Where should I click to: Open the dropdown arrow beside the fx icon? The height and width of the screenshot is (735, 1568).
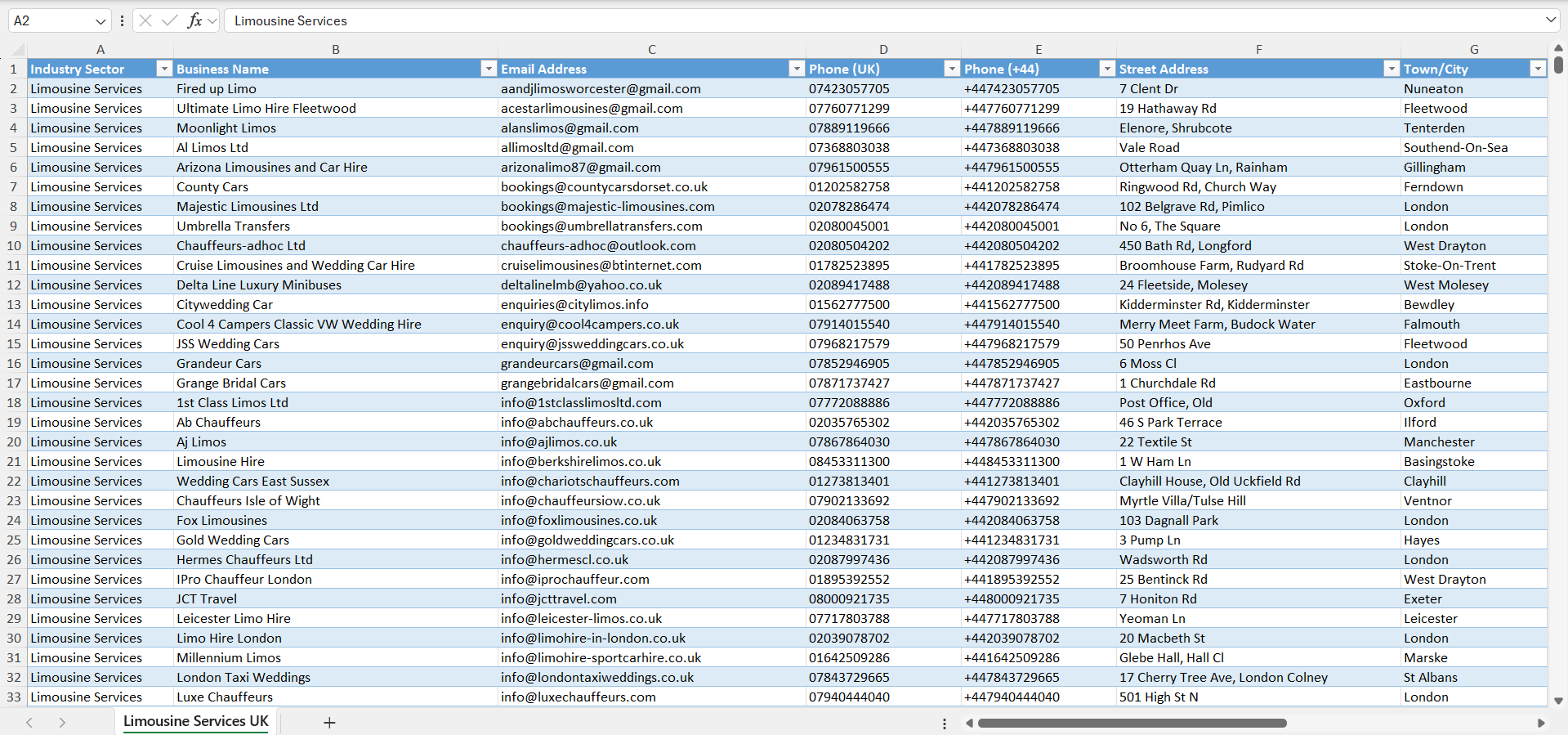(212, 21)
